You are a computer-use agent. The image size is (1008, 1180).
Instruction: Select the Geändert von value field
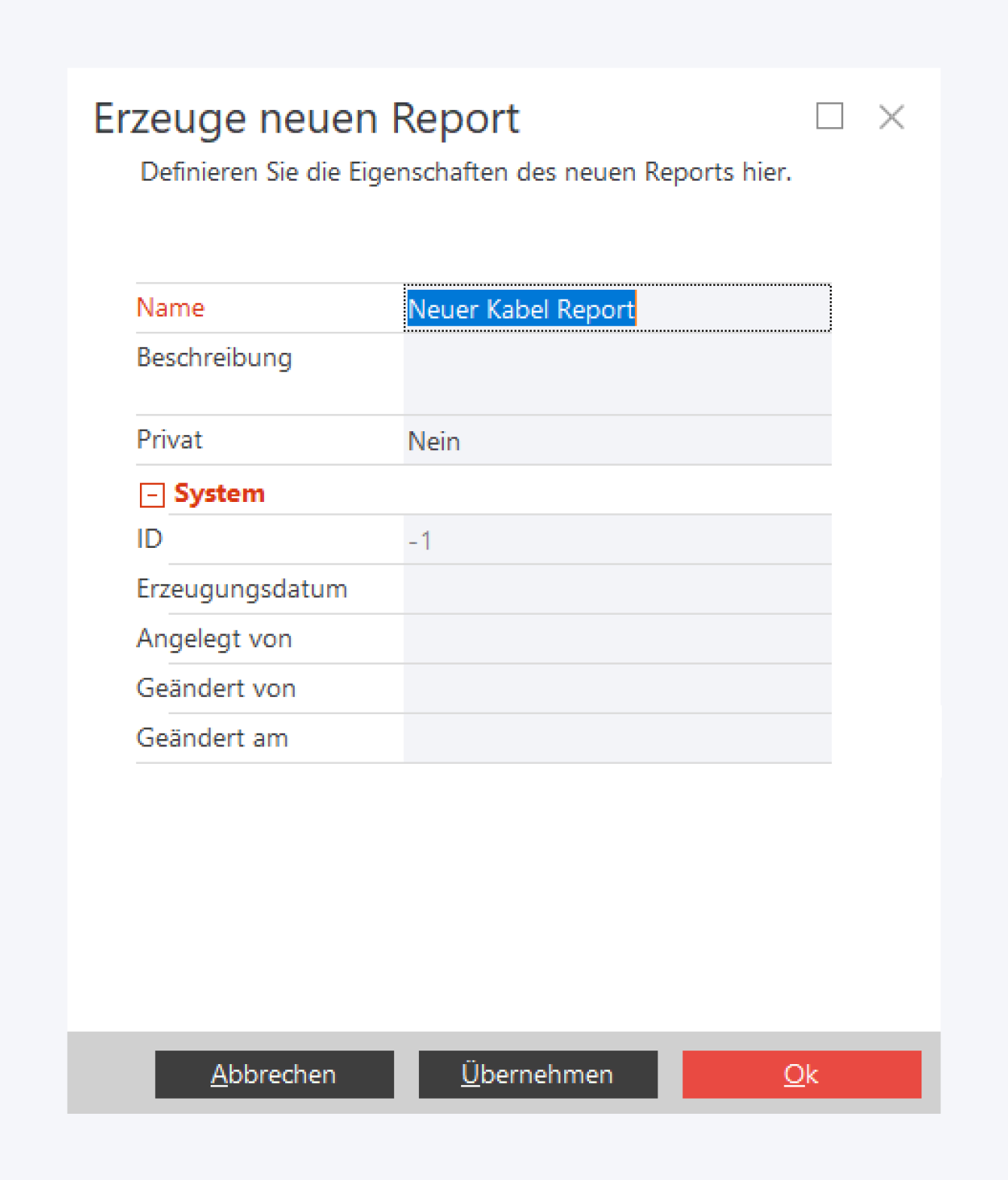point(617,689)
